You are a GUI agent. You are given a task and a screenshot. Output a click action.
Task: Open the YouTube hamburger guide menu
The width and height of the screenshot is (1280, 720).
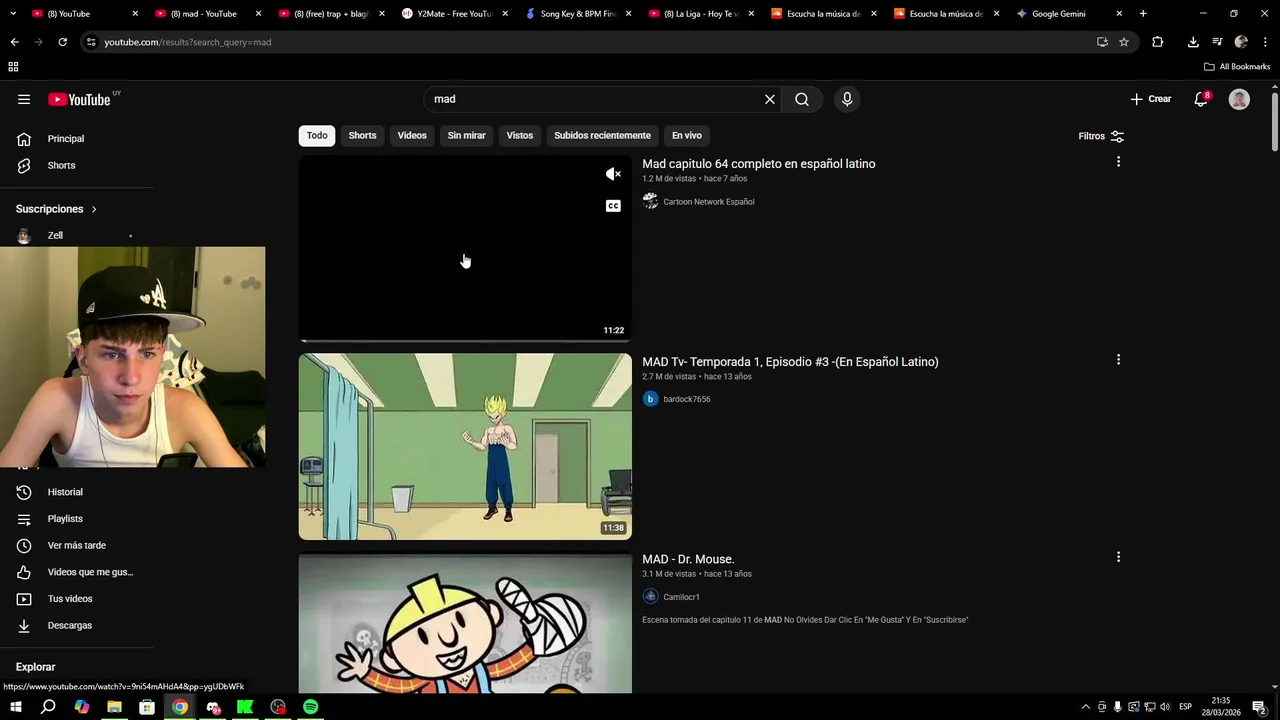24,99
